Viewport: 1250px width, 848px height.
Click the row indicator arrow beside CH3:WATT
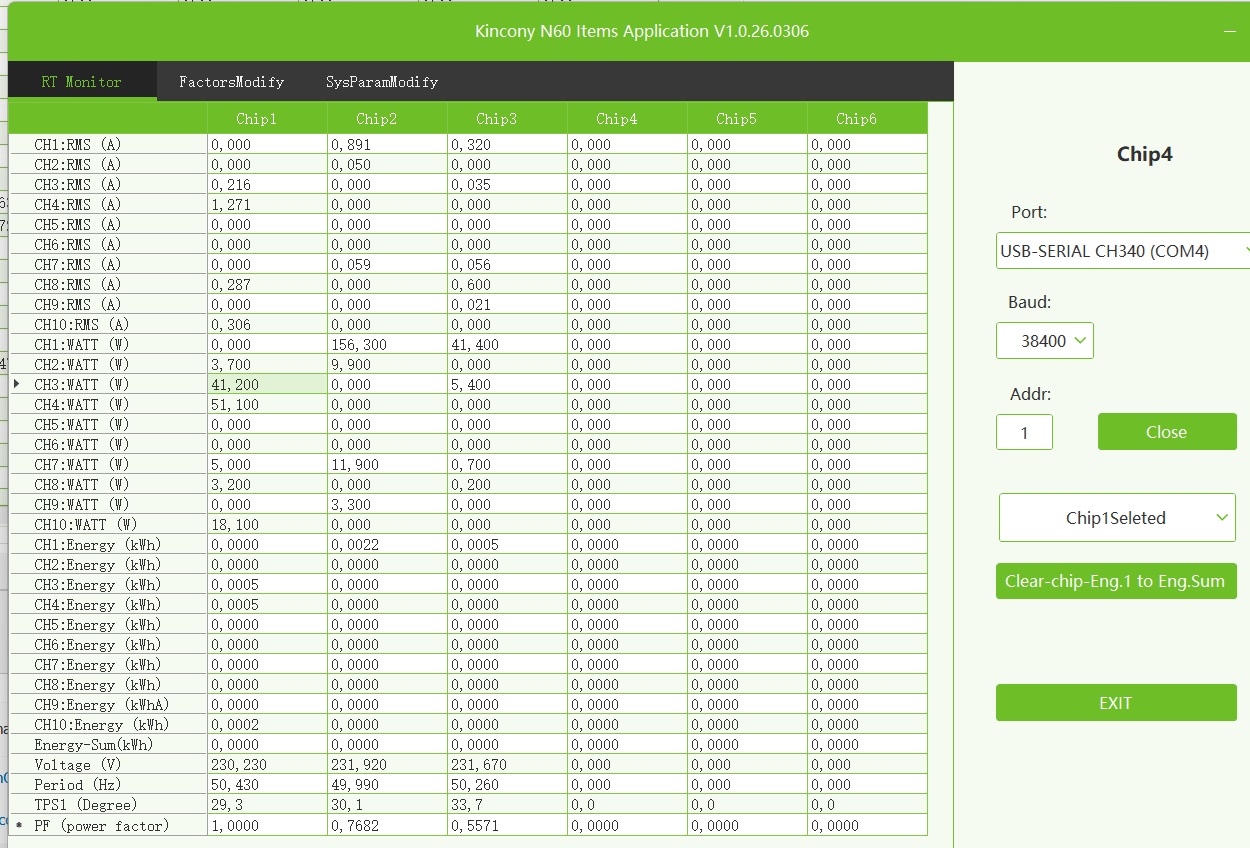[17, 384]
